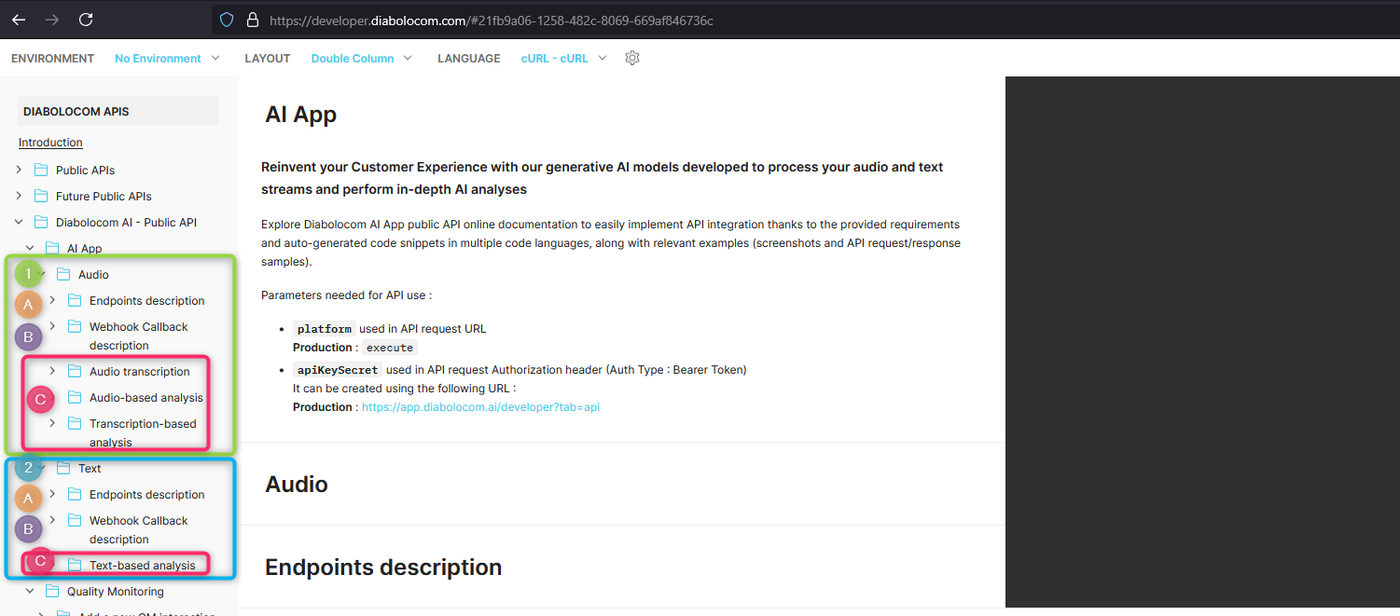Image resolution: width=1400 pixels, height=616 pixels.
Task: Open the Environment dropdown
Action: tap(167, 58)
